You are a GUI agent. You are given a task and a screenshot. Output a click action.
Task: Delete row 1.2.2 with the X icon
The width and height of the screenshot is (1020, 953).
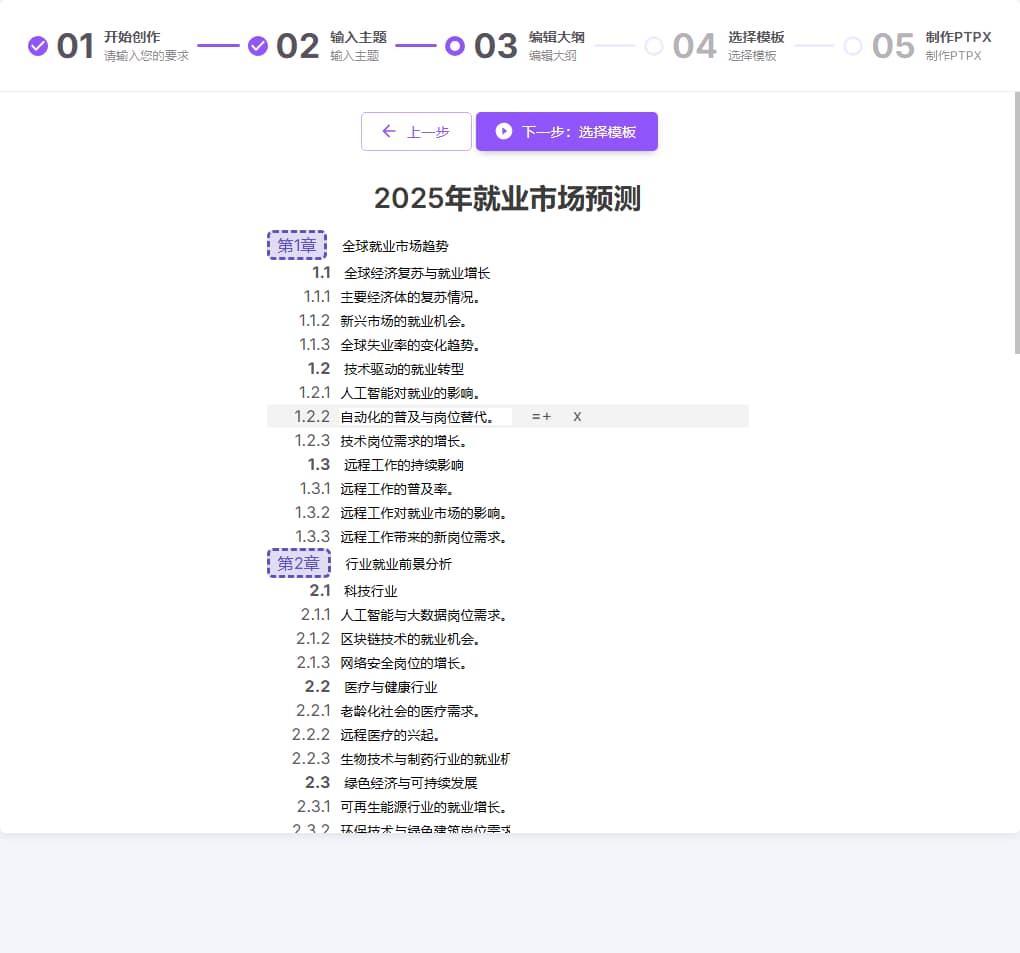click(x=577, y=416)
